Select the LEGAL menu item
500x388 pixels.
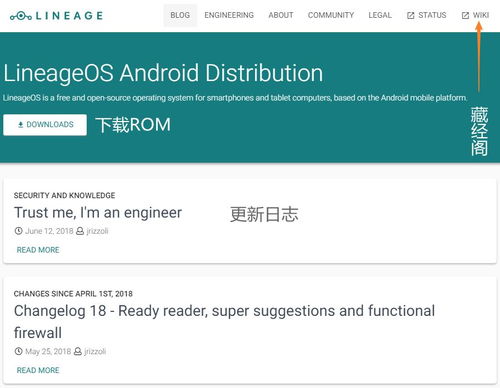380,15
